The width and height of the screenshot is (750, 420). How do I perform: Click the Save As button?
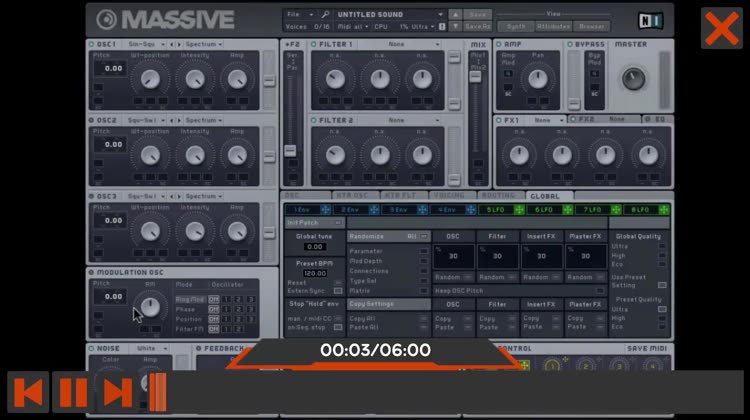pyautogui.click(x=477, y=27)
